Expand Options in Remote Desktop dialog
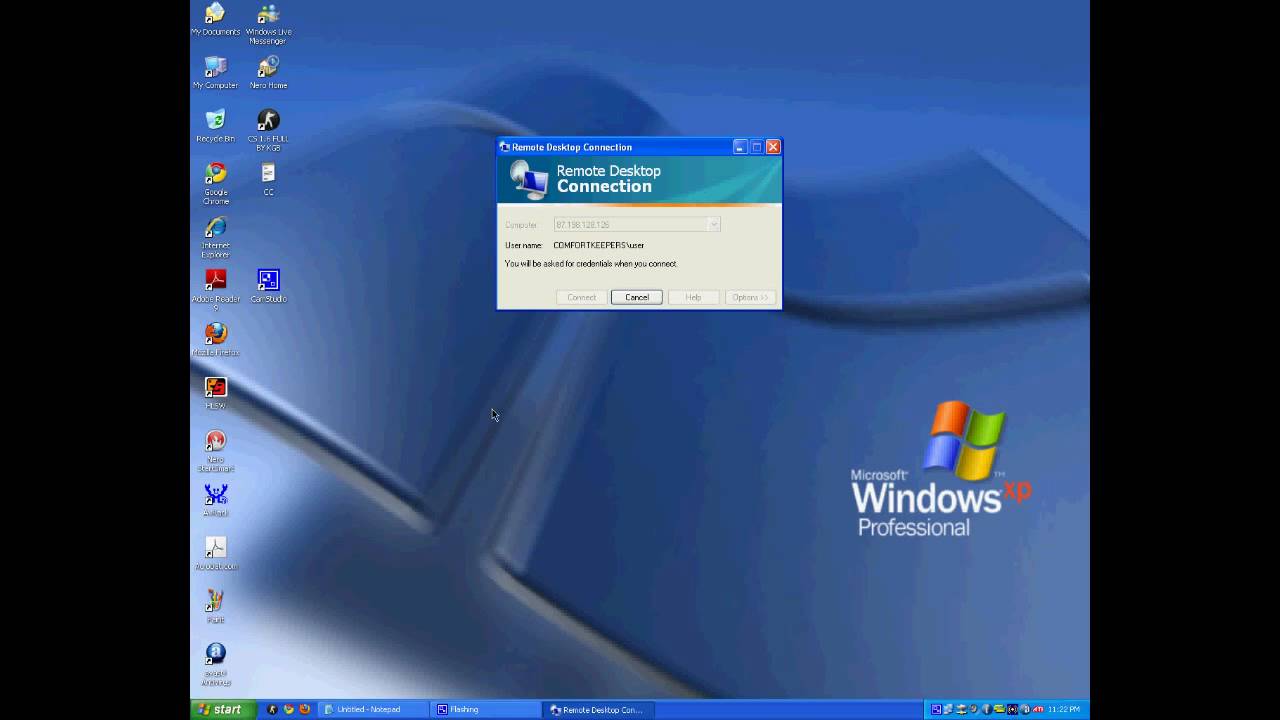 click(750, 297)
